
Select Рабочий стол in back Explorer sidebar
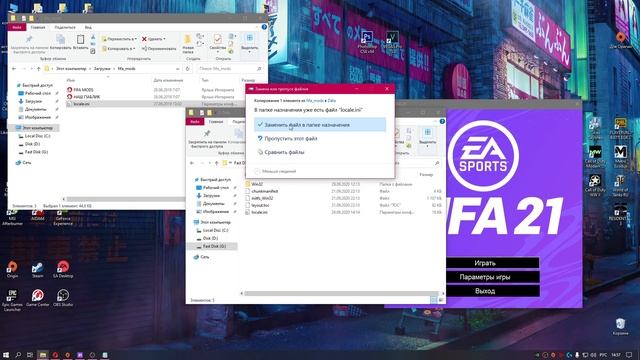pyautogui.click(x=38, y=93)
